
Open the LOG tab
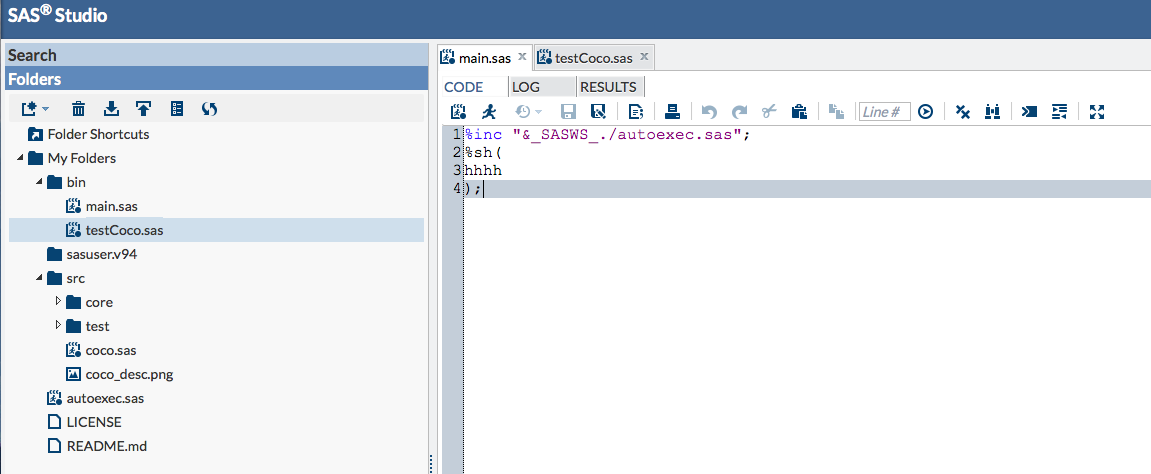click(526, 87)
